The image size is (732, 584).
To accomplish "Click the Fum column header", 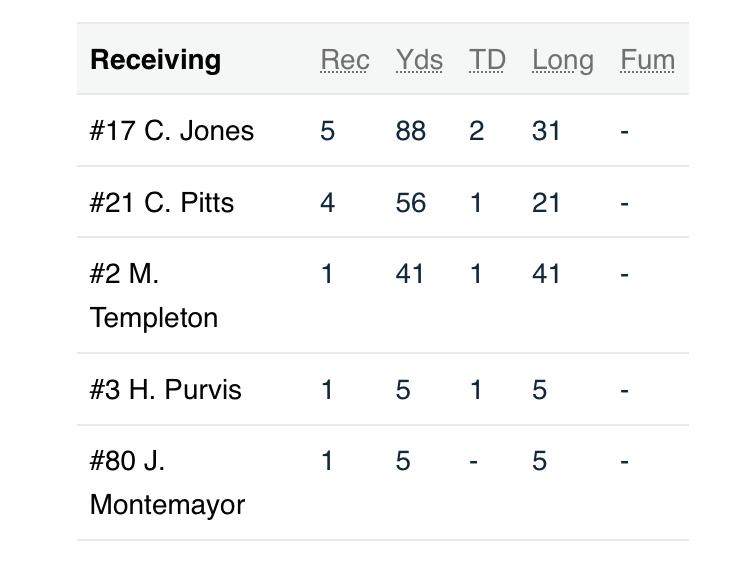I will (648, 60).
